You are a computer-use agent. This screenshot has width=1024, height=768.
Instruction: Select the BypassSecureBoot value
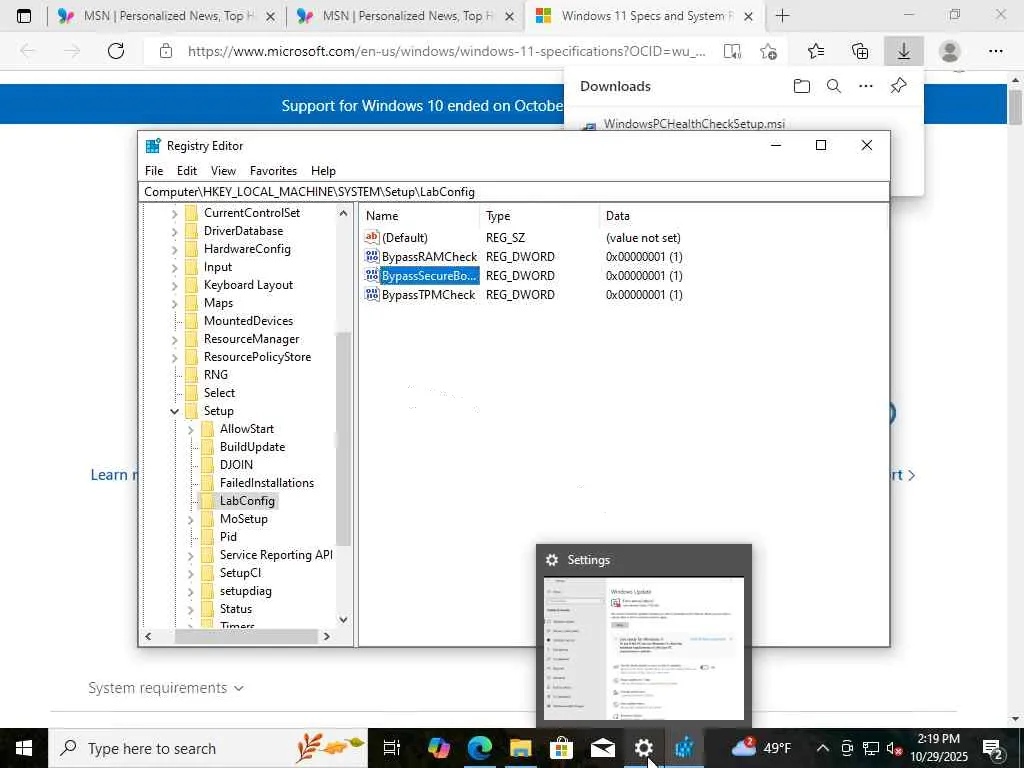(x=429, y=276)
